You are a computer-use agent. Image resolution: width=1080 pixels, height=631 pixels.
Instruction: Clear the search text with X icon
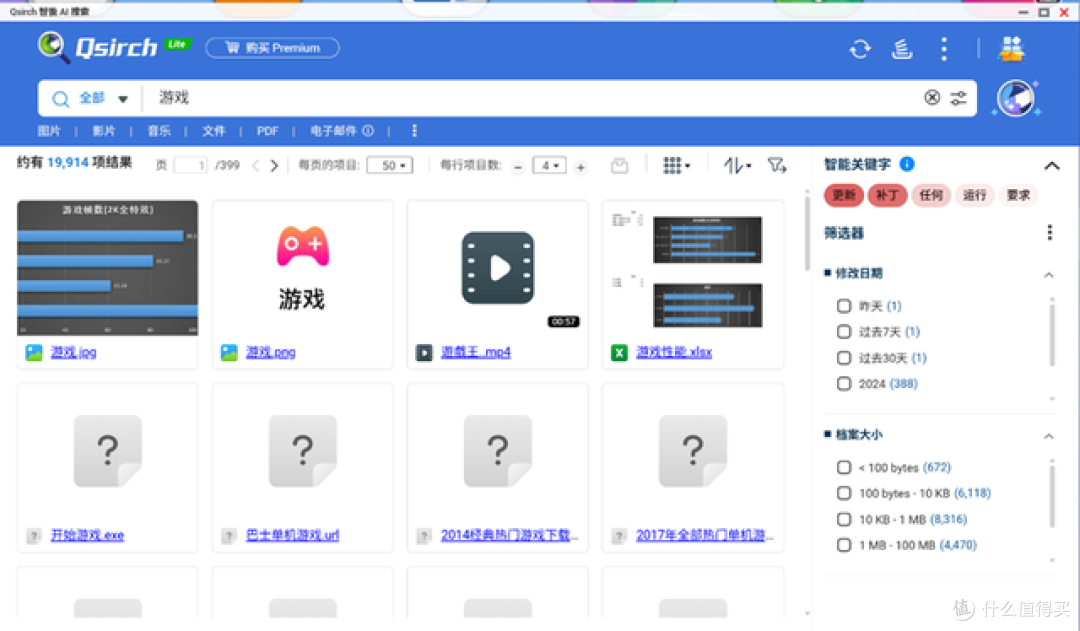(932, 98)
